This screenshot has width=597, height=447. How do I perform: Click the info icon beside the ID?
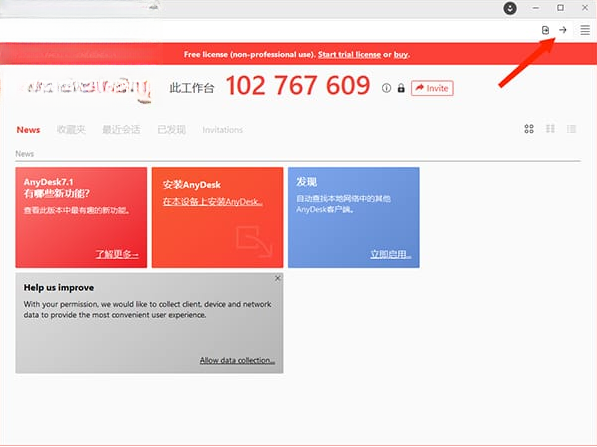point(386,88)
